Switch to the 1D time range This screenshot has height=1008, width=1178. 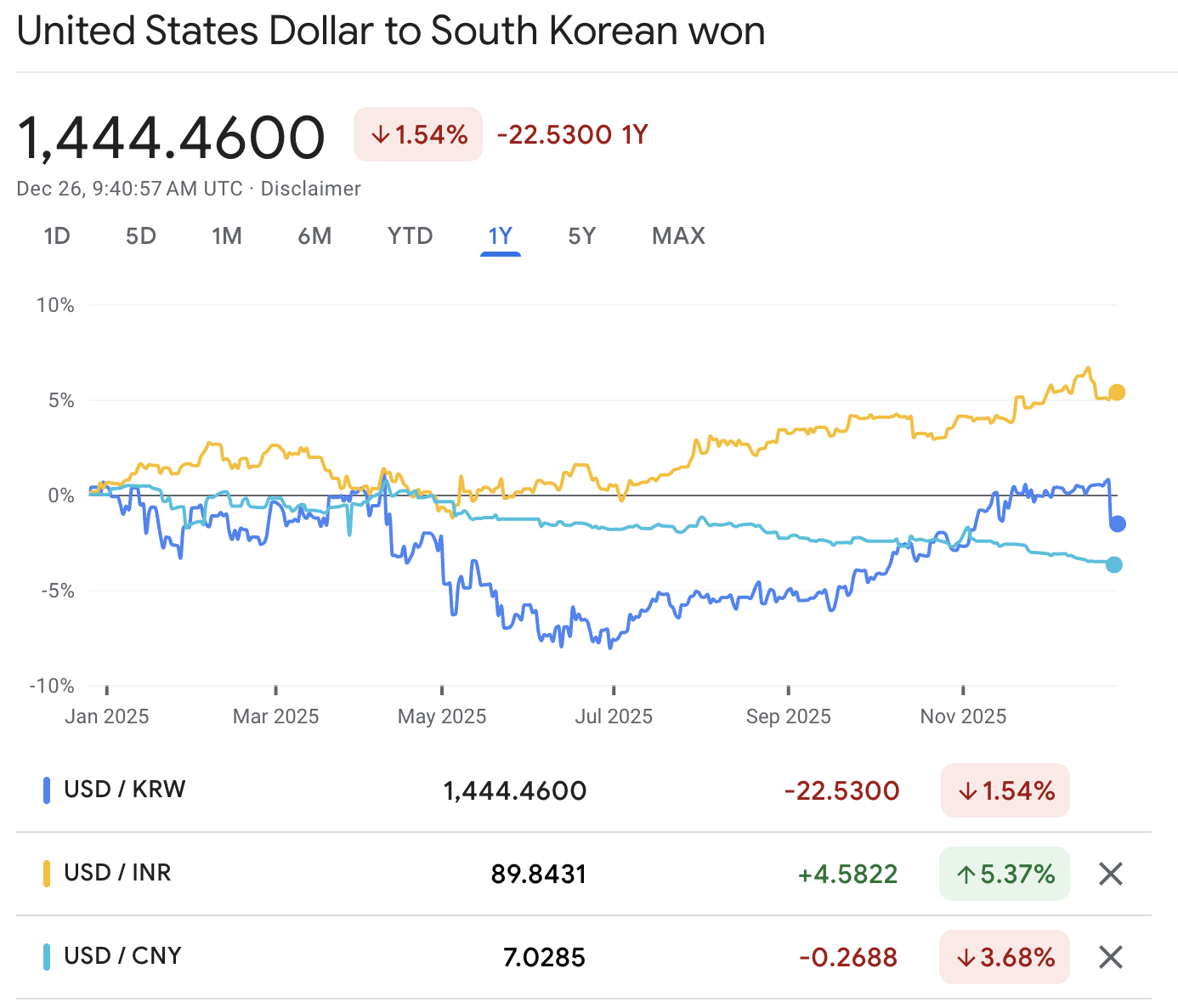57,236
